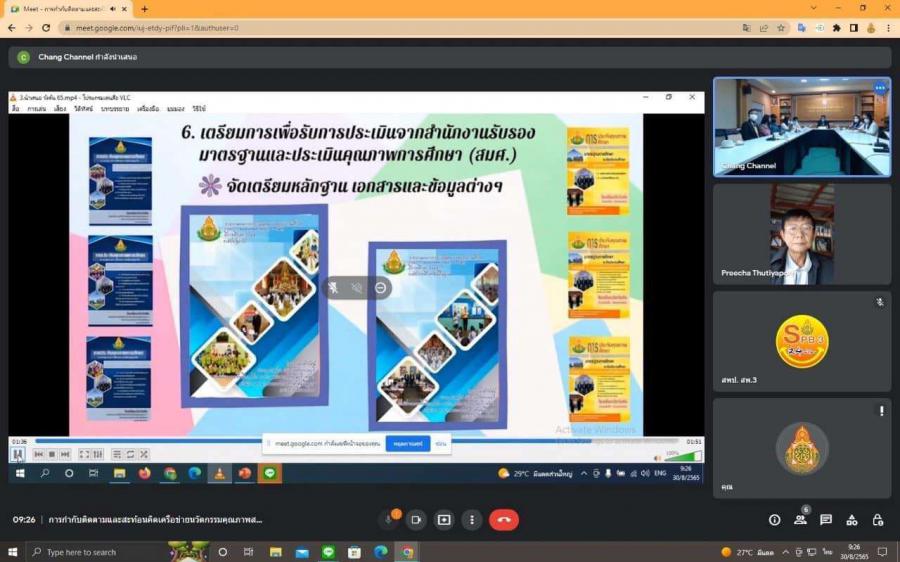
Task: Open the meeting details info icon
Action: 774,520
